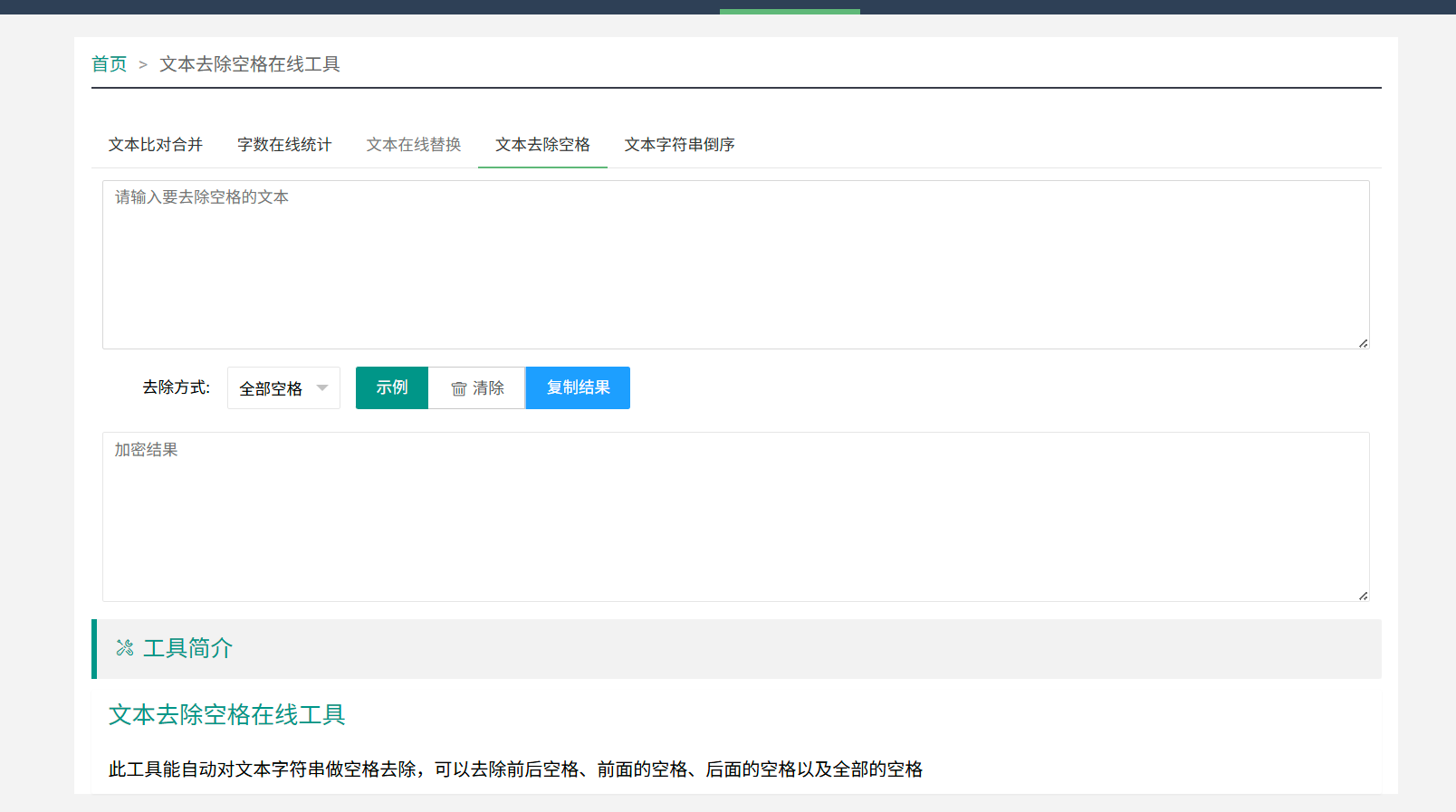1456x812 pixels.
Task: Follow the 首页 breadcrumb link
Action: [110, 64]
